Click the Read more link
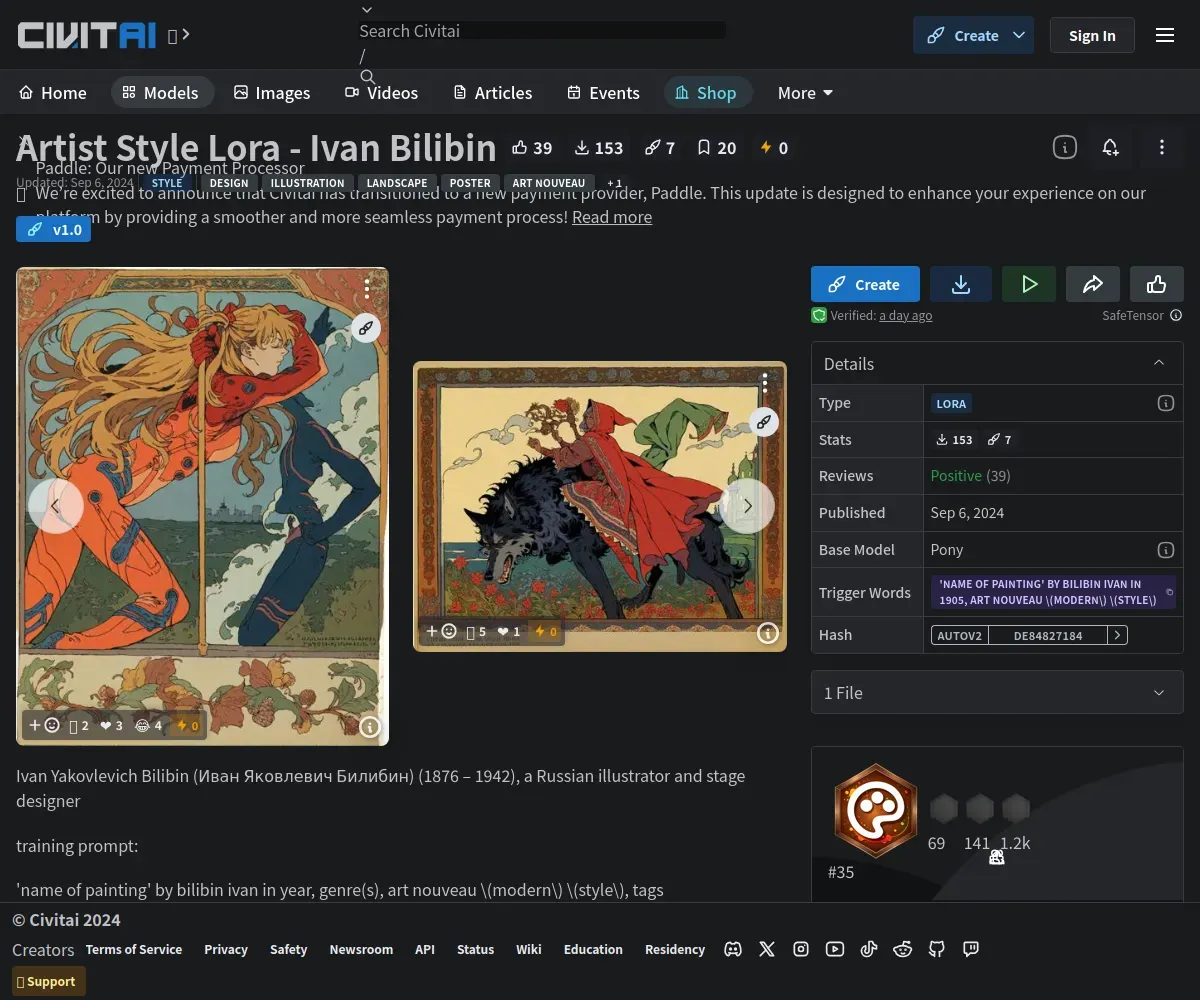 pos(612,217)
